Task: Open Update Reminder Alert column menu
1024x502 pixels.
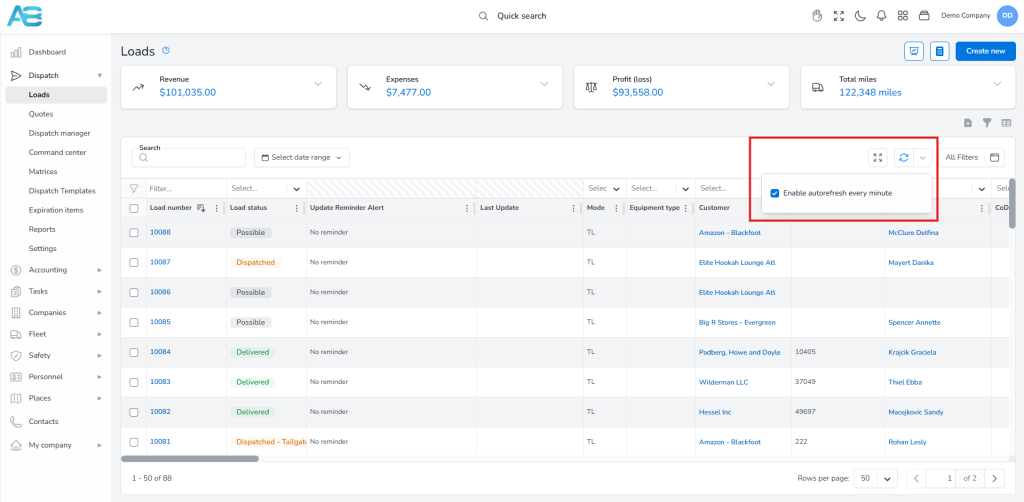Action: coord(467,208)
